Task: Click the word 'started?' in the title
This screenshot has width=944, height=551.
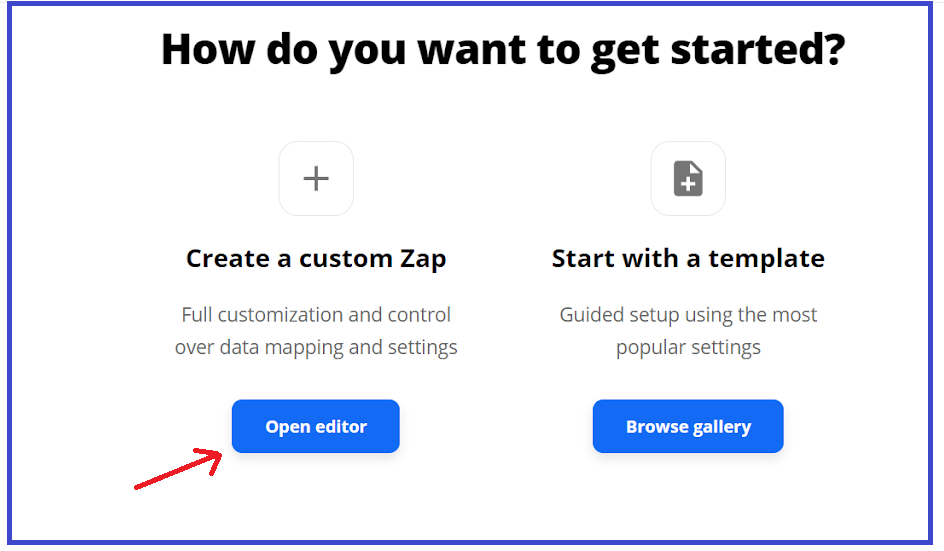Action: click(758, 49)
